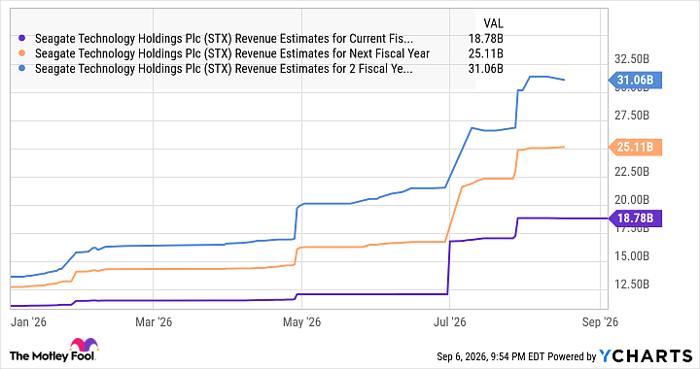Click the purple legend dot for Current Fiscal Year

click(23, 38)
